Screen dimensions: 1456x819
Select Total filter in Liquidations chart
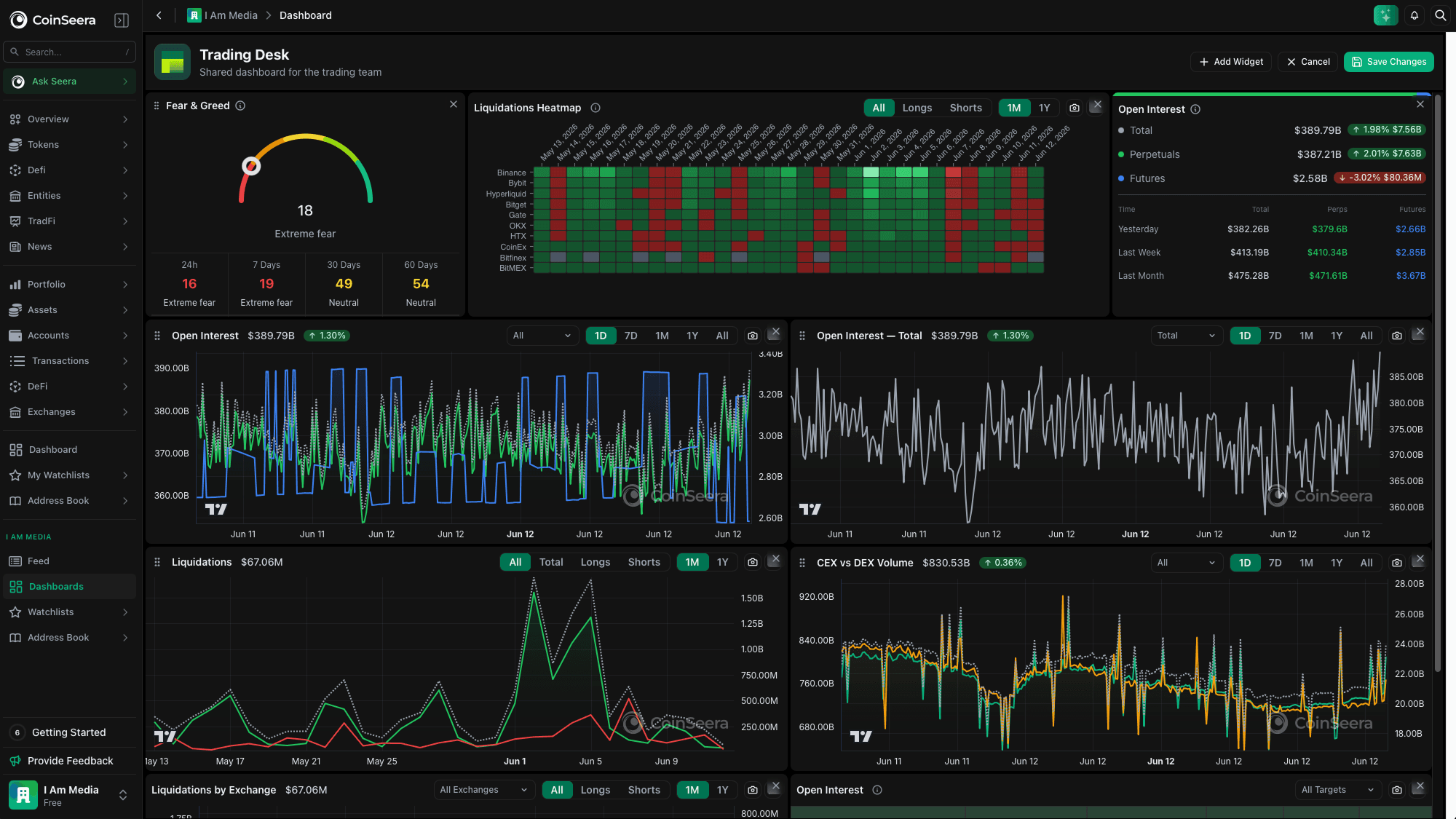[551, 562]
